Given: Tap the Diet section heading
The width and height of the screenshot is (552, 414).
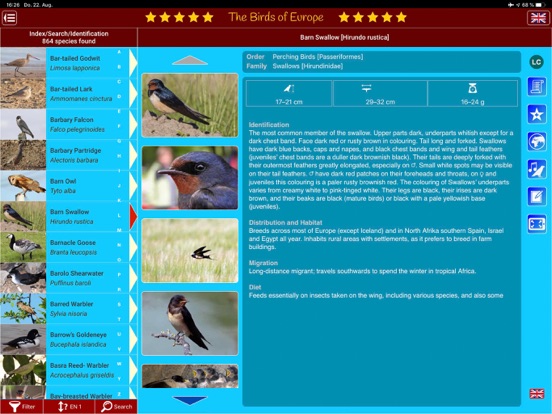Looking at the screenshot, I should click(x=255, y=287).
